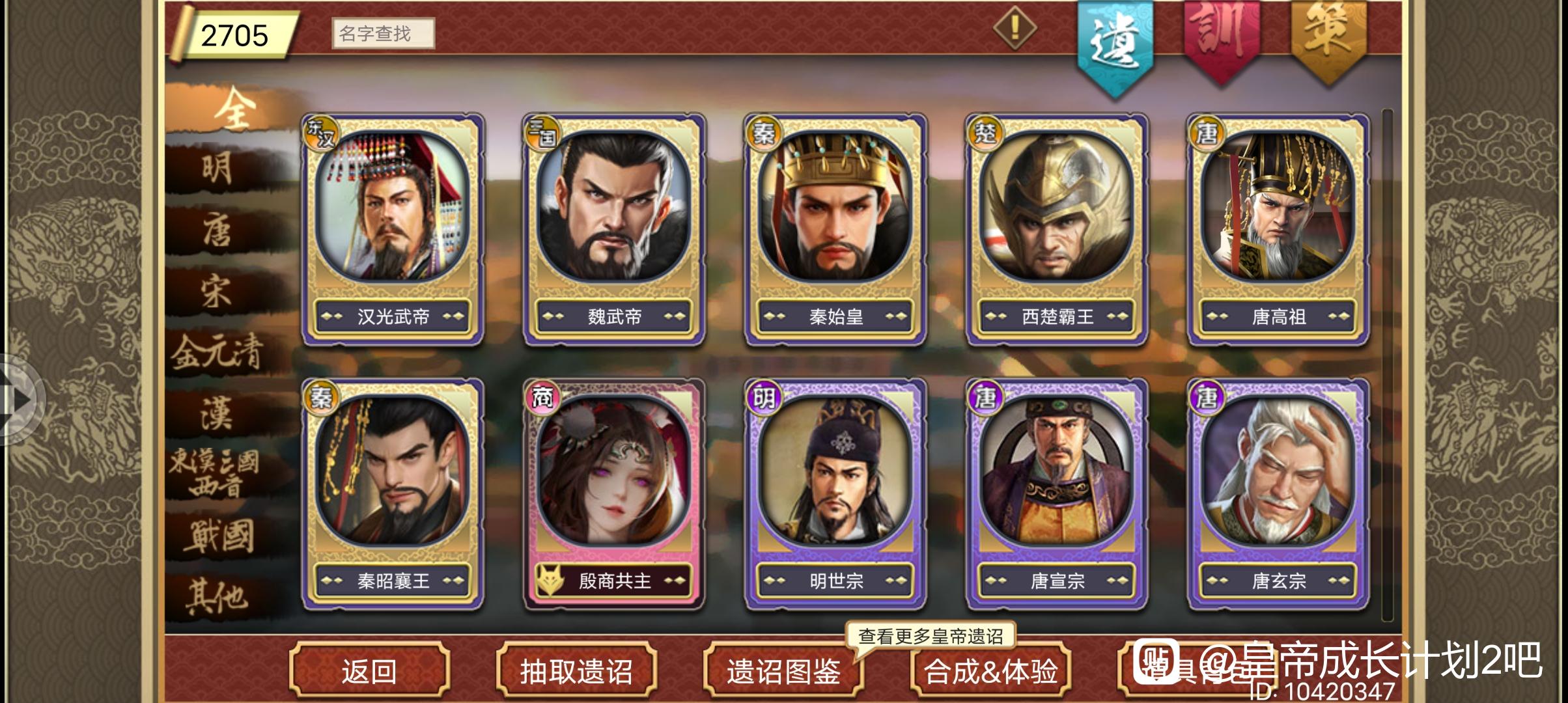Open the red 訓 banner icon
Image resolution: width=1568 pixels, height=703 pixels.
[1222, 39]
